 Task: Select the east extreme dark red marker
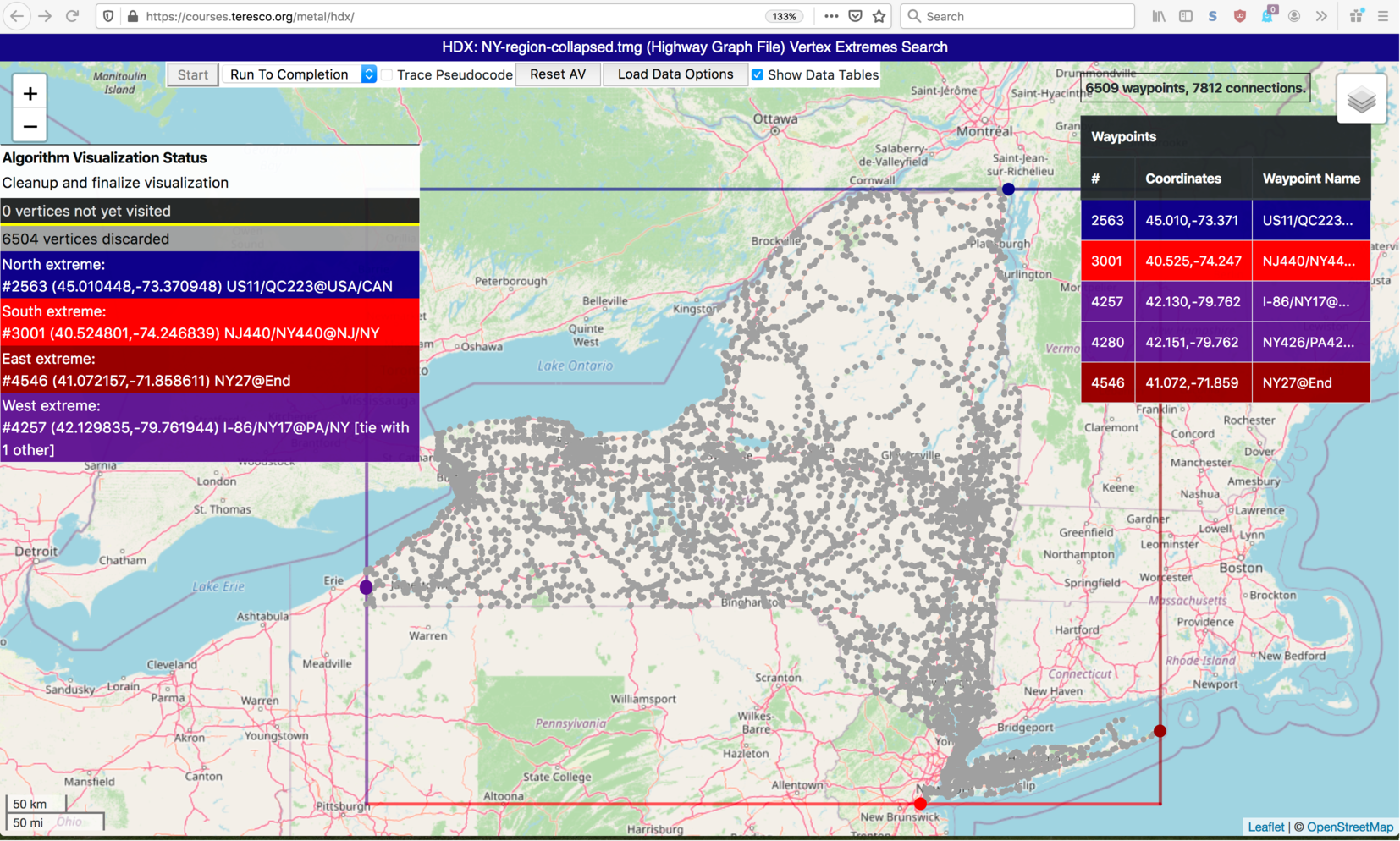click(x=1160, y=731)
